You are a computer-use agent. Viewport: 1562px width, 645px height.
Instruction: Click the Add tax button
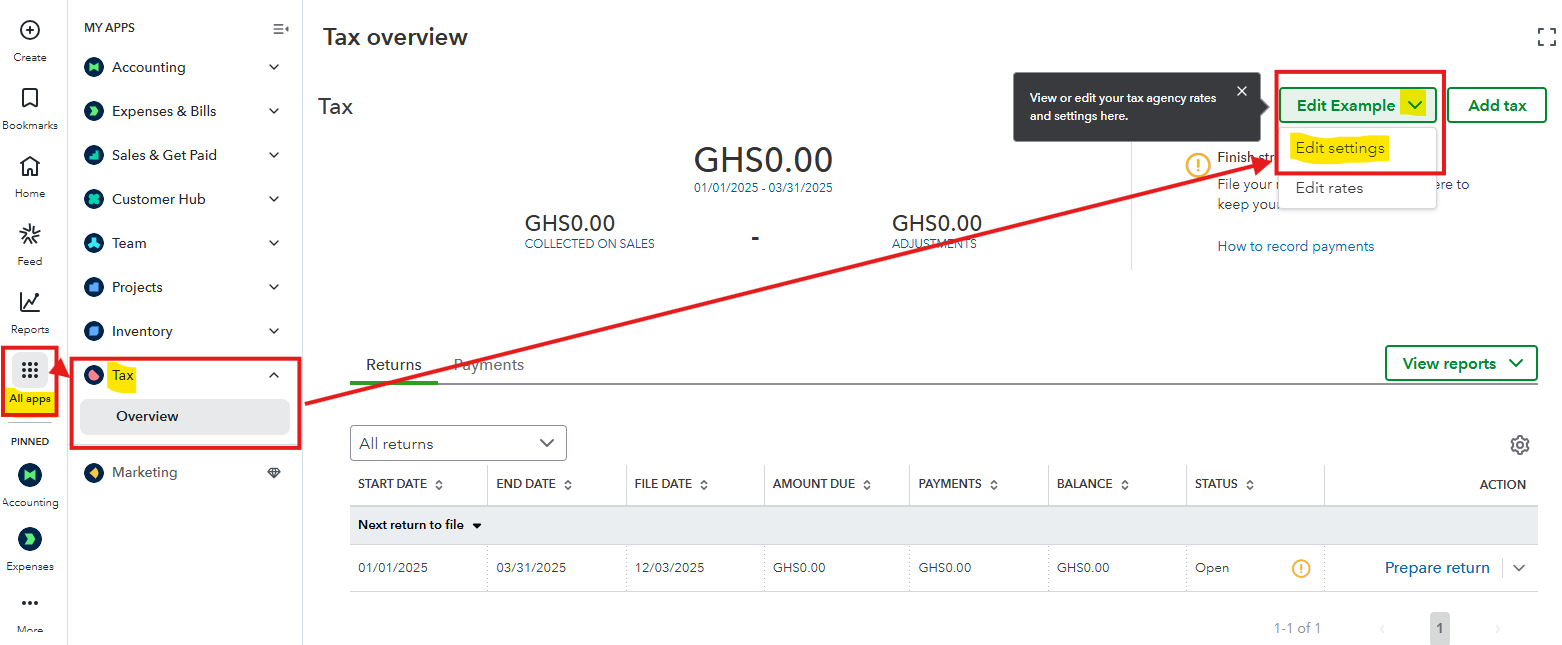coord(1496,105)
